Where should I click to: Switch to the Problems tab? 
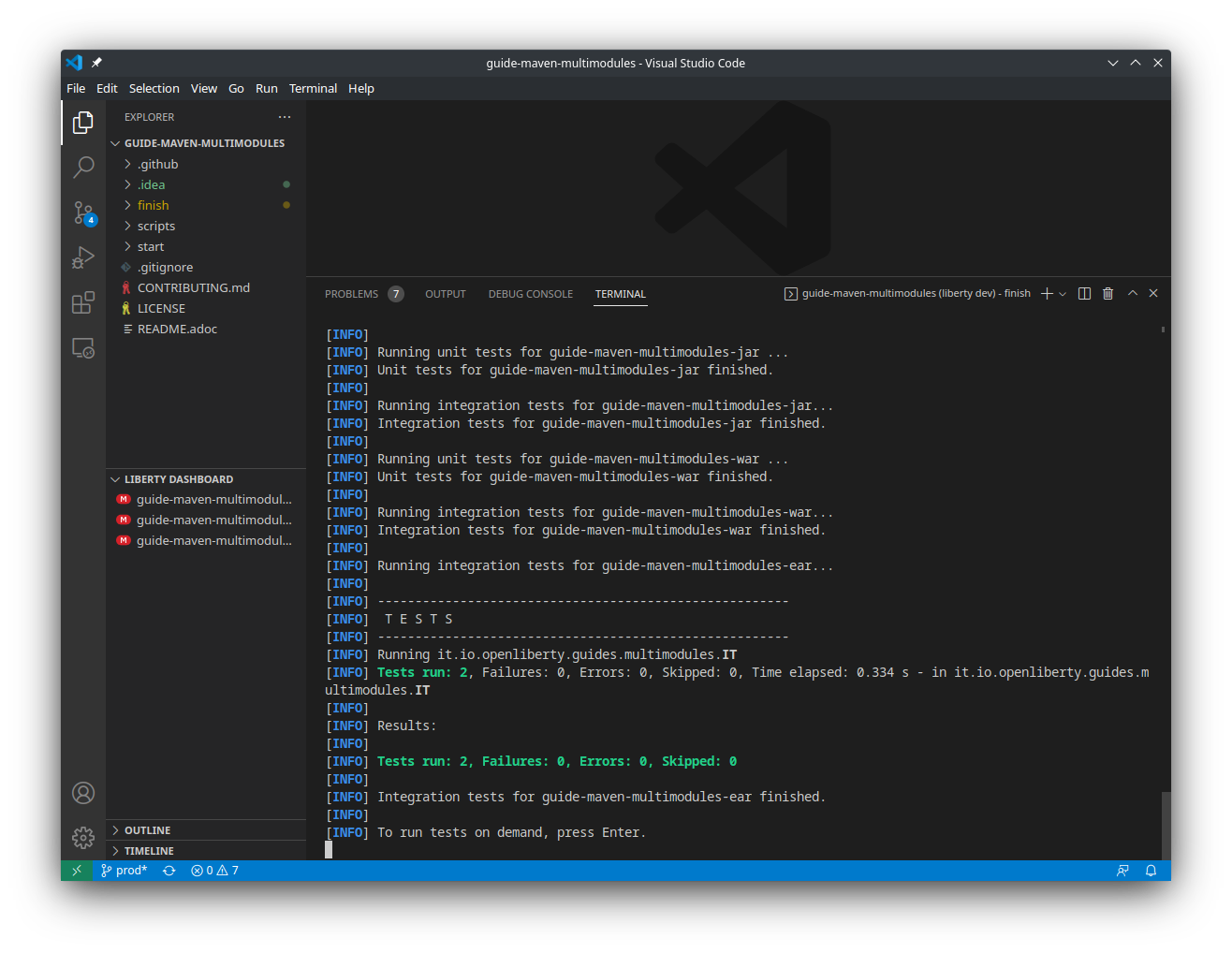click(x=364, y=294)
